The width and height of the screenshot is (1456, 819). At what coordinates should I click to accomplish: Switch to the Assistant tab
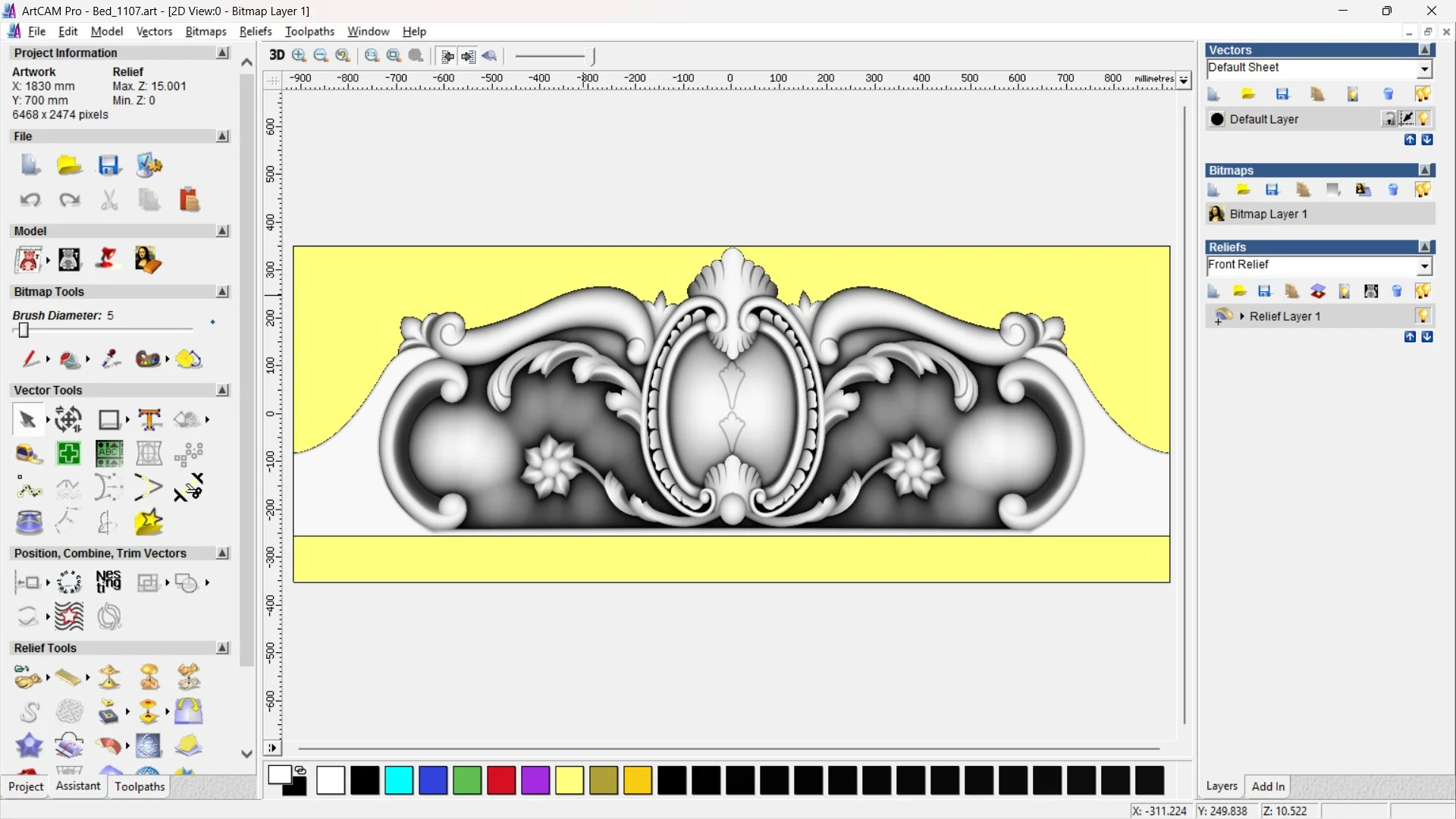tap(77, 786)
